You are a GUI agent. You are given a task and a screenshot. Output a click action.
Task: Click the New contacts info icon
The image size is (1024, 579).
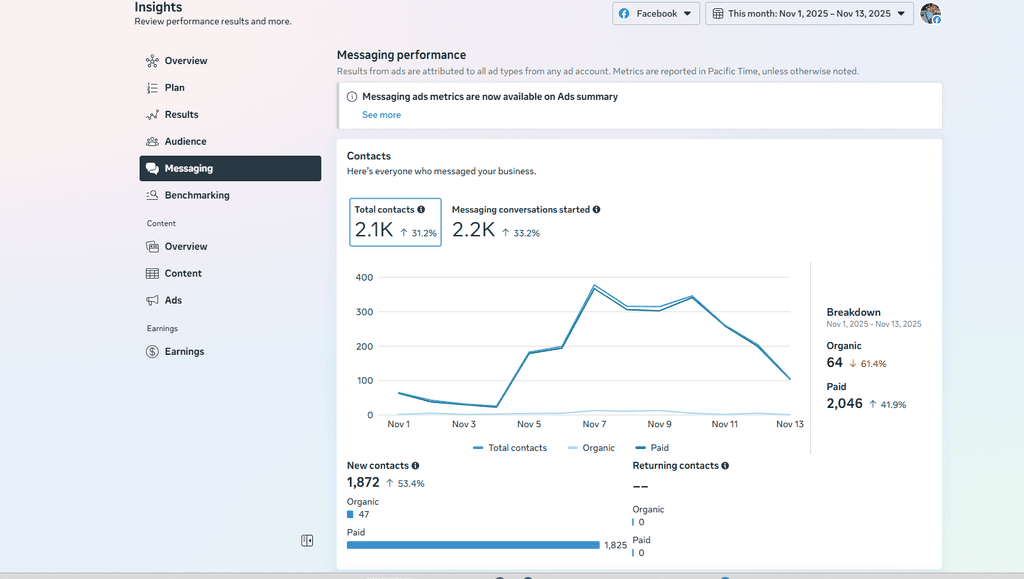[x=415, y=466]
